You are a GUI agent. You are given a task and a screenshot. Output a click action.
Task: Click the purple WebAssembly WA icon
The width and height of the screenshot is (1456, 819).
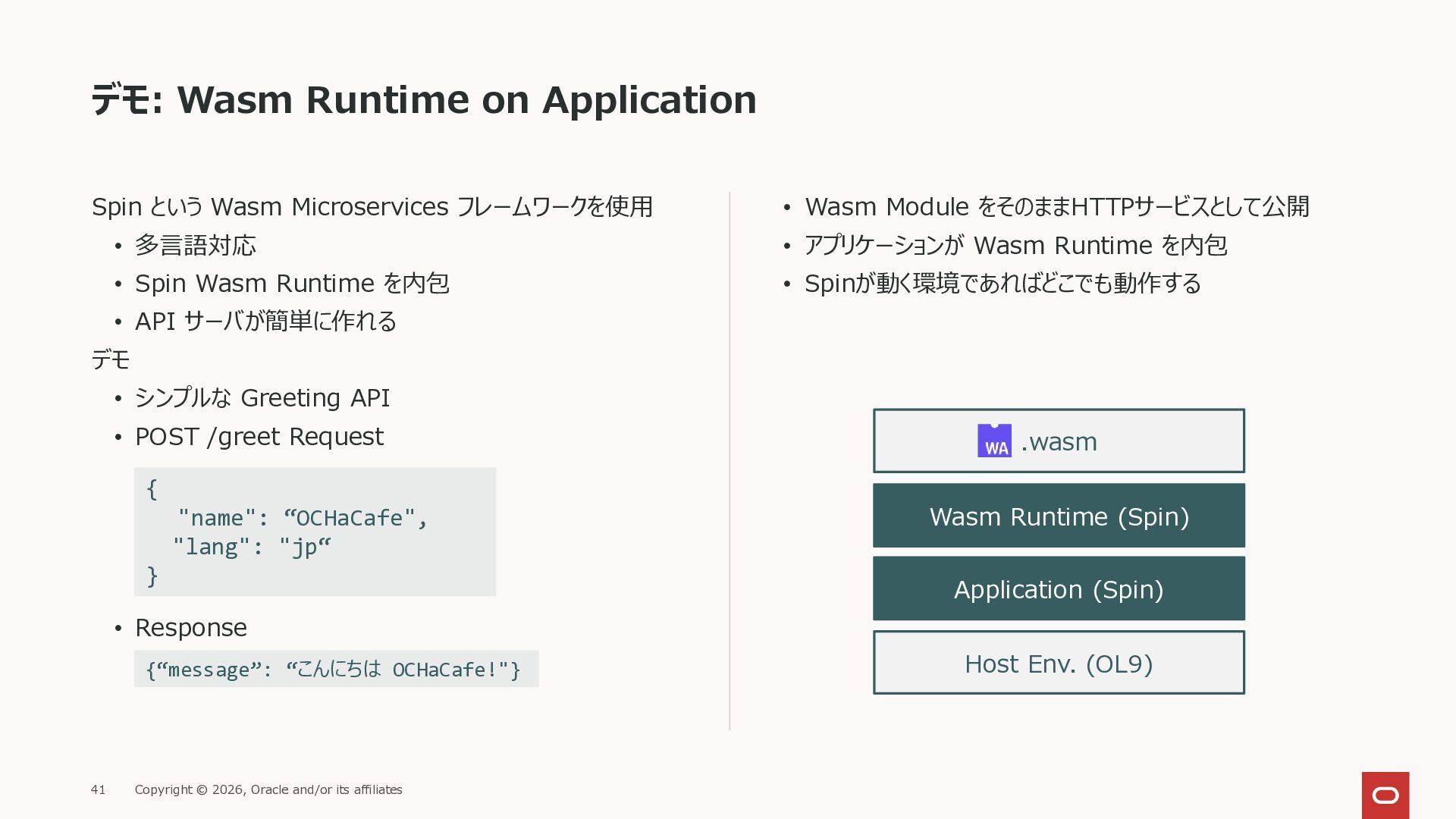[x=994, y=441]
